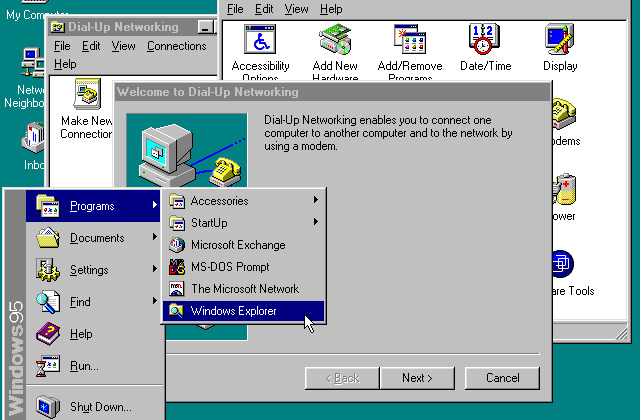Select the Power battery icon

pyautogui.click(x=564, y=189)
